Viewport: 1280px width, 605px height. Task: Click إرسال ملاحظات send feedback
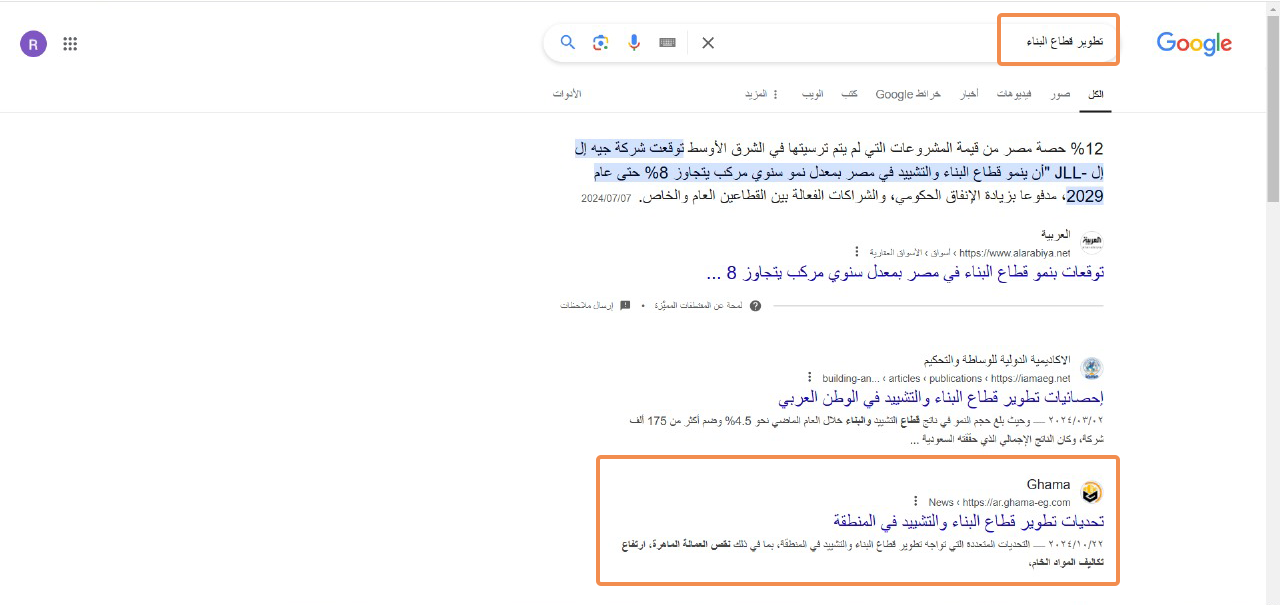coord(587,305)
